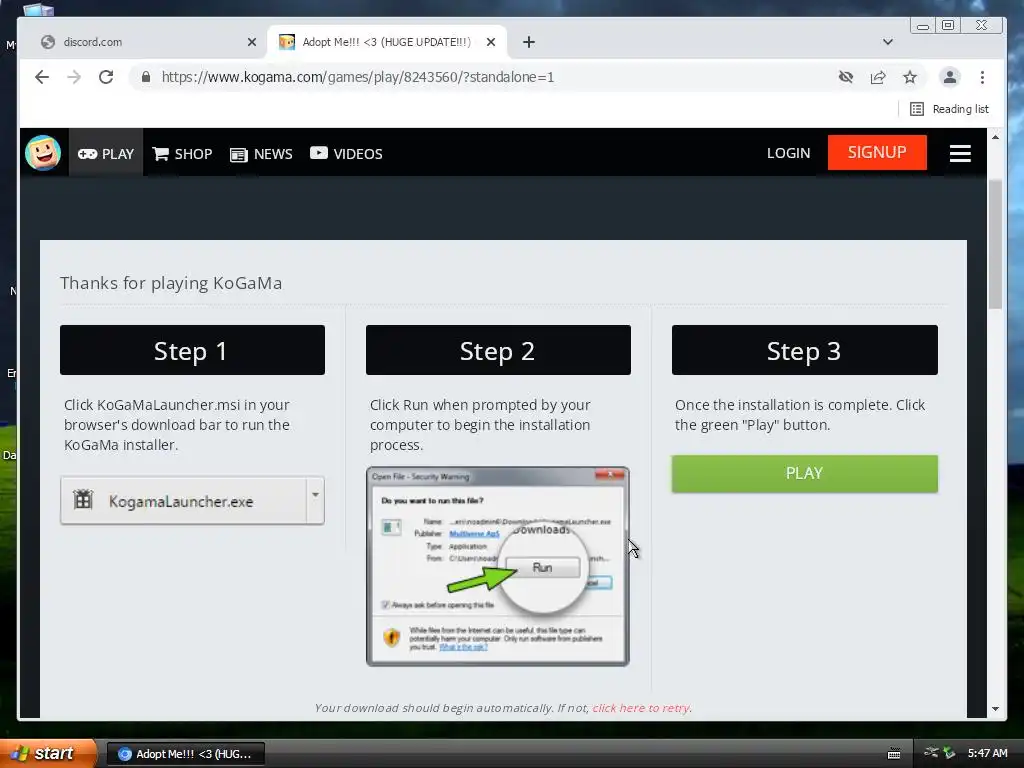
Task: Click the crossed-out eye tracking icon
Action: pyautogui.click(x=846, y=77)
